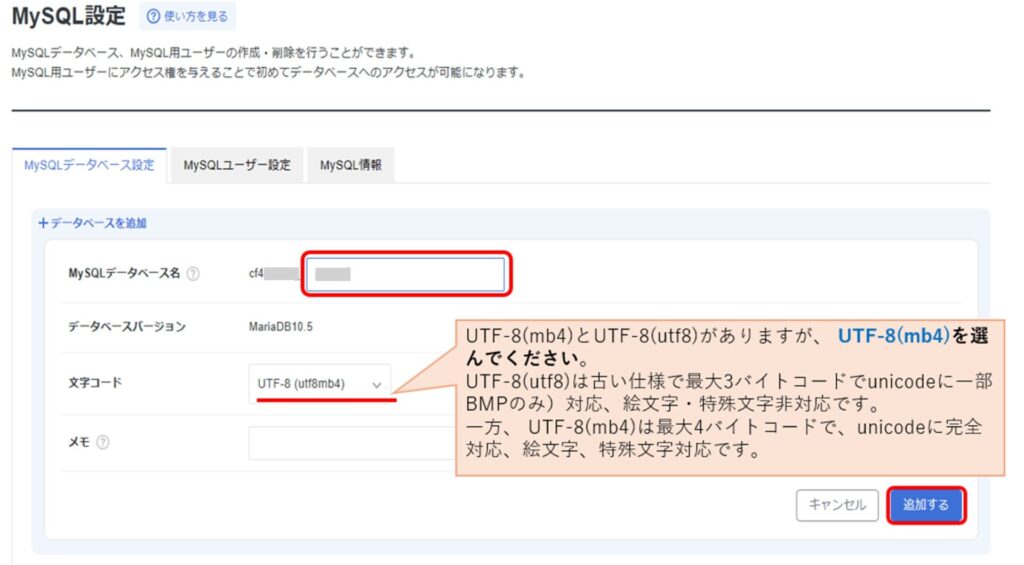Open the MySQL情報 tab
This screenshot has width=1024, height=565.
pyautogui.click(x=351, y=165)
